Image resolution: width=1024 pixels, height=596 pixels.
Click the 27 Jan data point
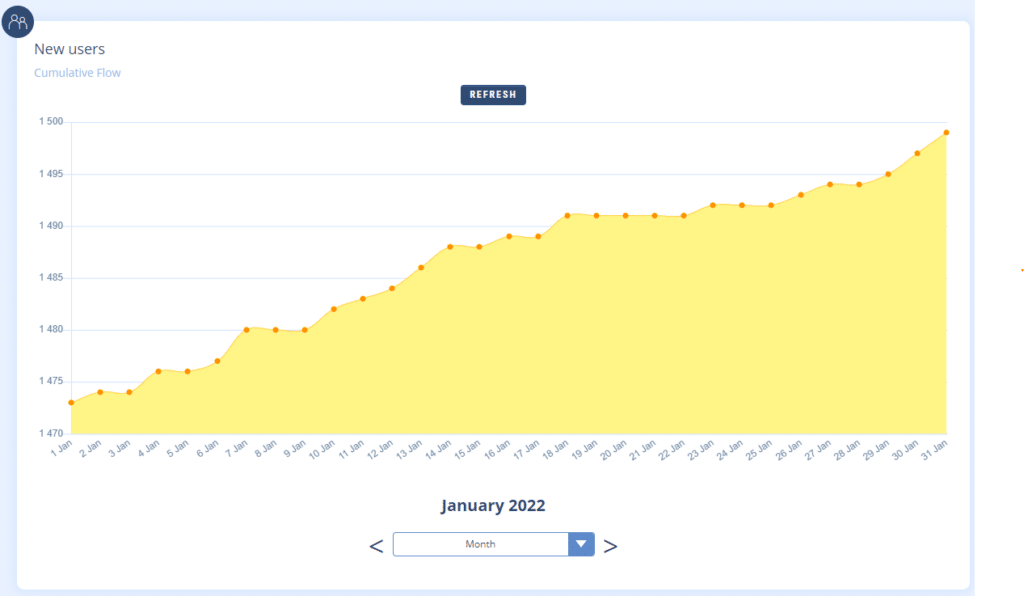tap(830, 184)
